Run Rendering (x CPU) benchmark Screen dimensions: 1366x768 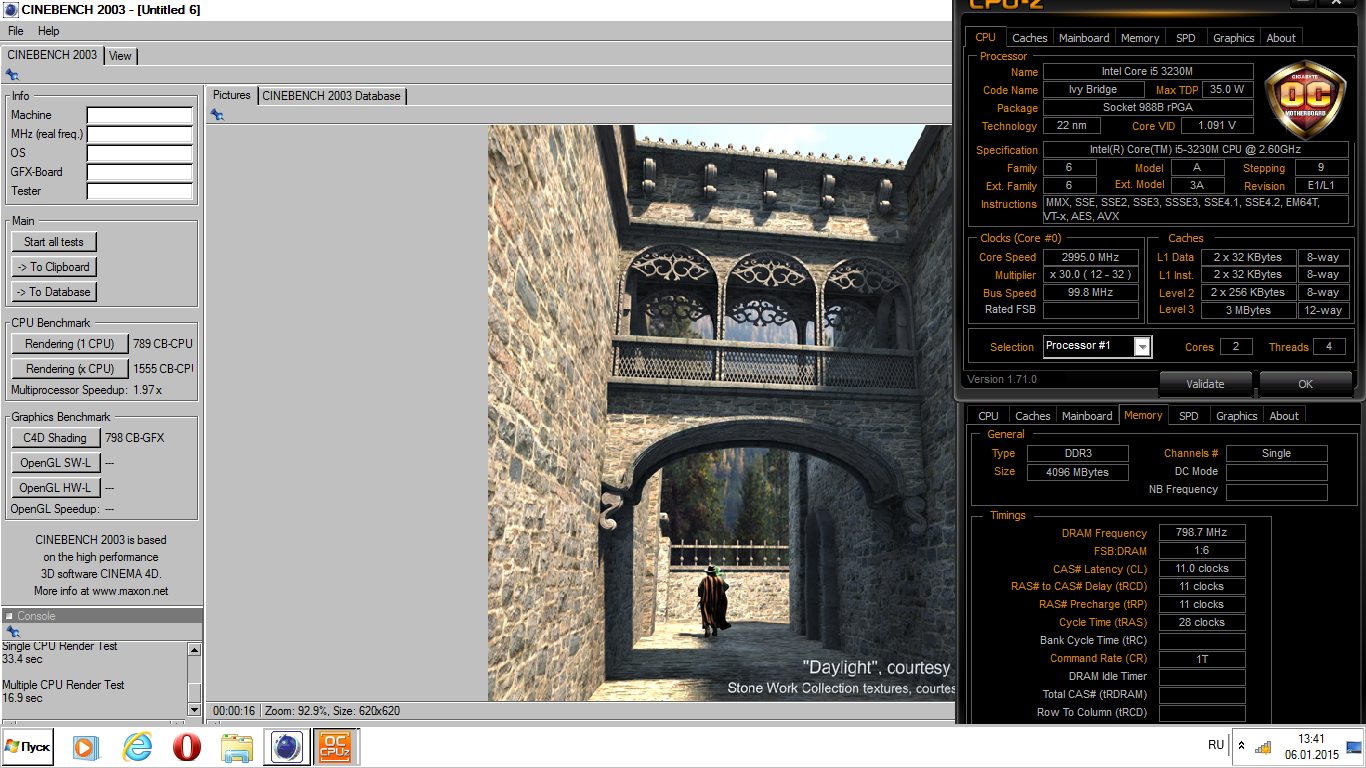pos(70,369)
